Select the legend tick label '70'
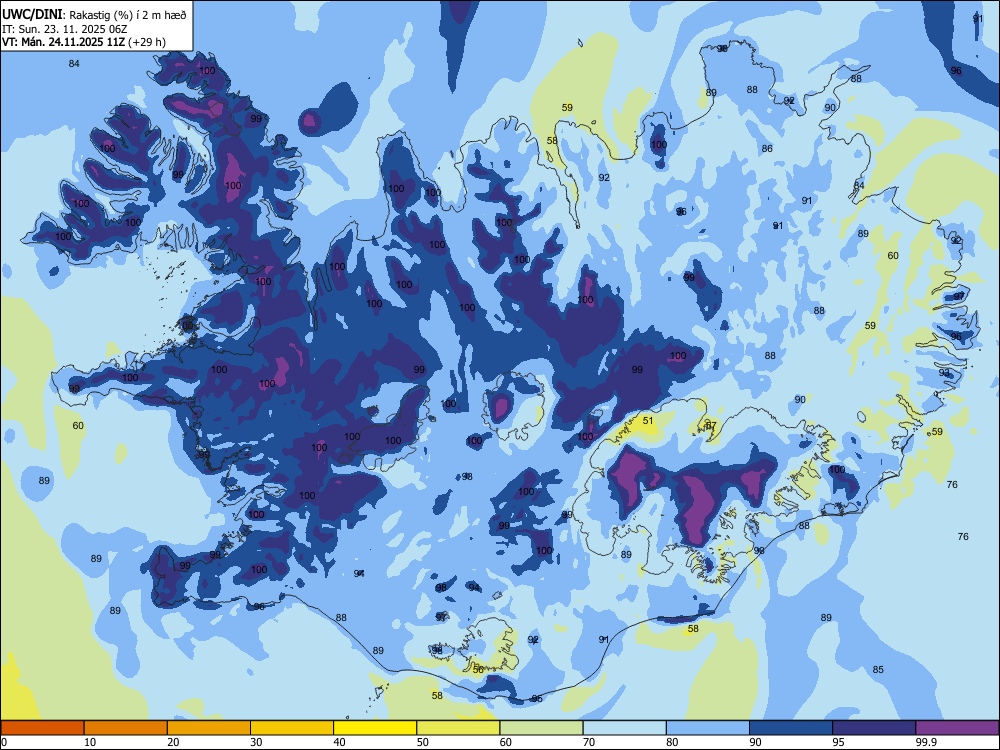Image resolution: width=1000 pixels, height=750 pixels. [x=589, y=742]
